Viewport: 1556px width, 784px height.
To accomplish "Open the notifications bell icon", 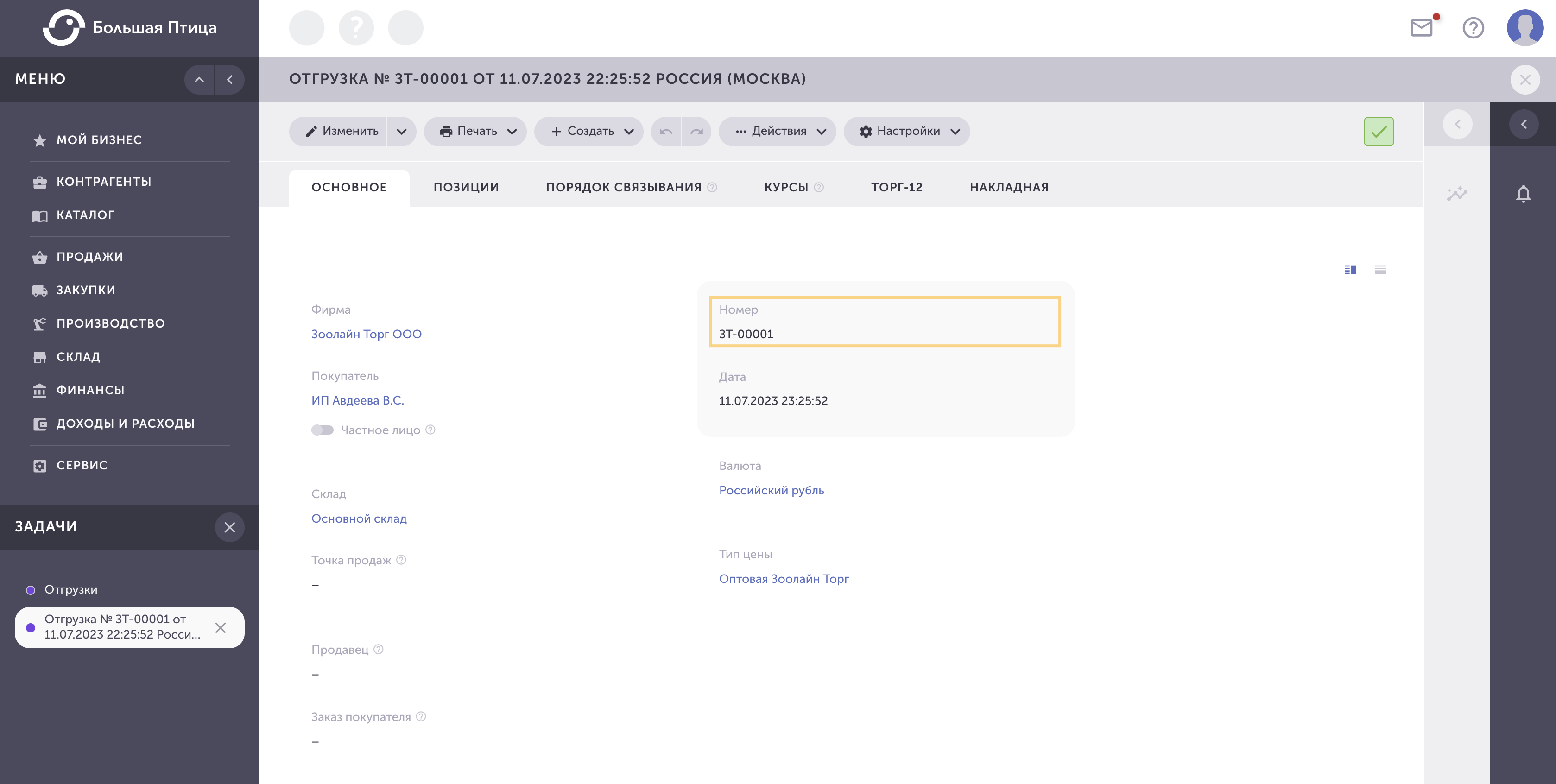I will click(1524, 194).
